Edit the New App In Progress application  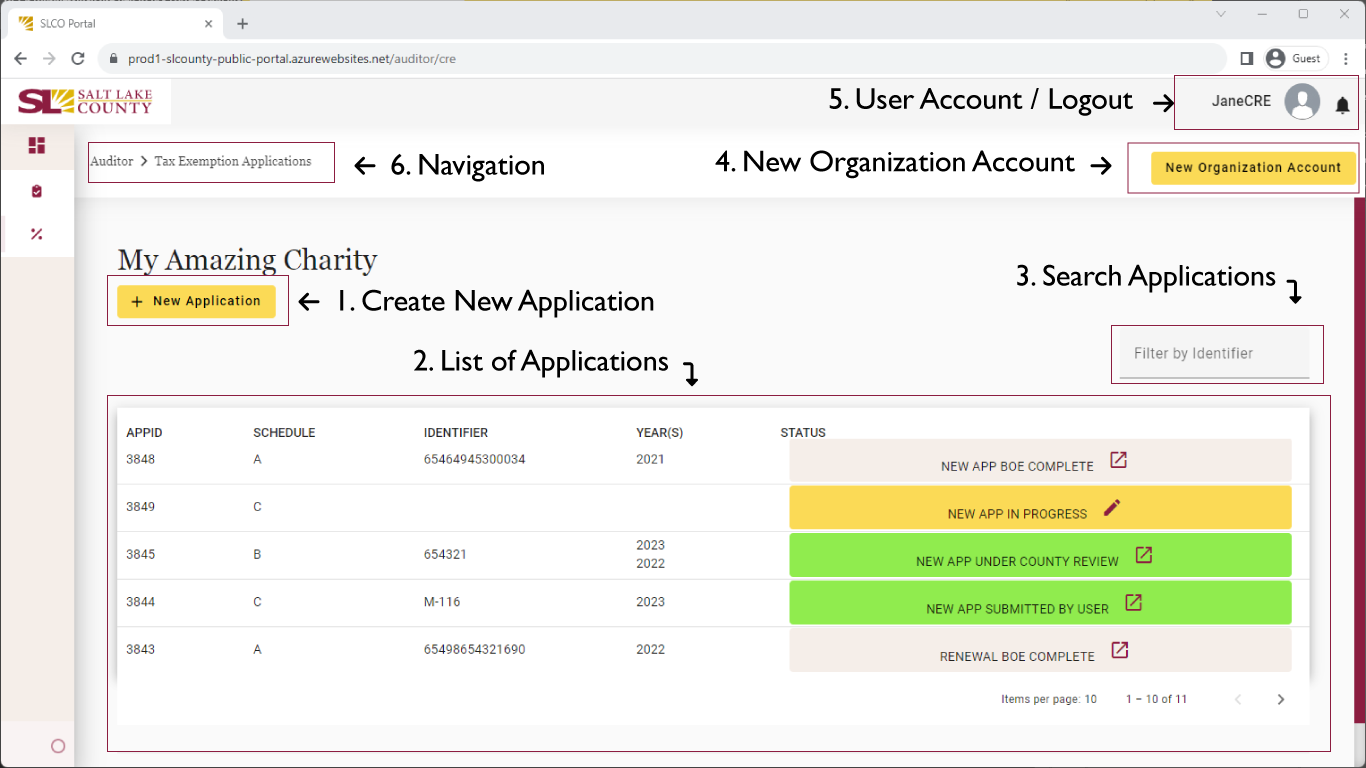tap(1112, 508)
